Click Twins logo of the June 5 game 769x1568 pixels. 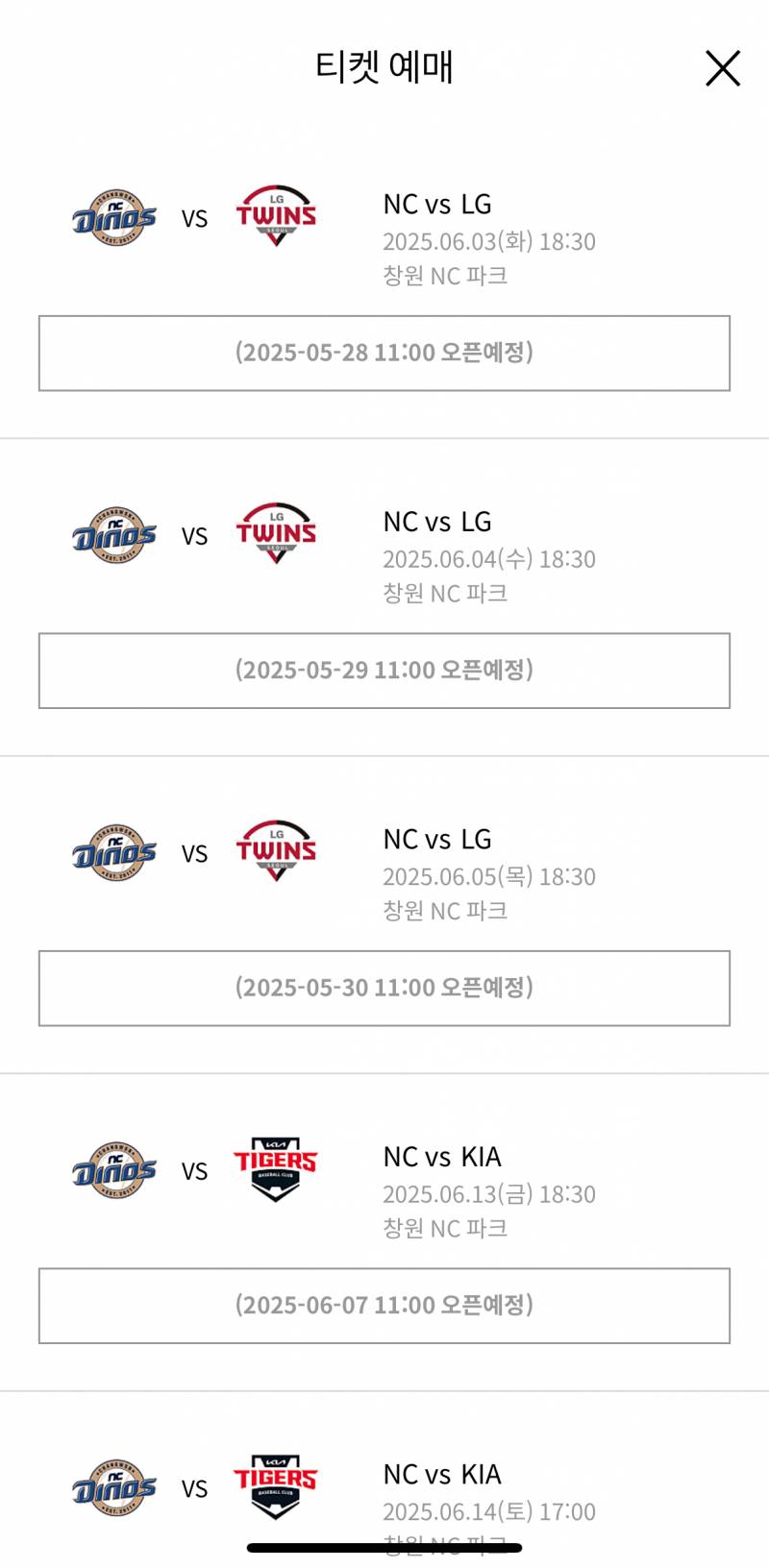pyautogui.click(x=276, y=851)
